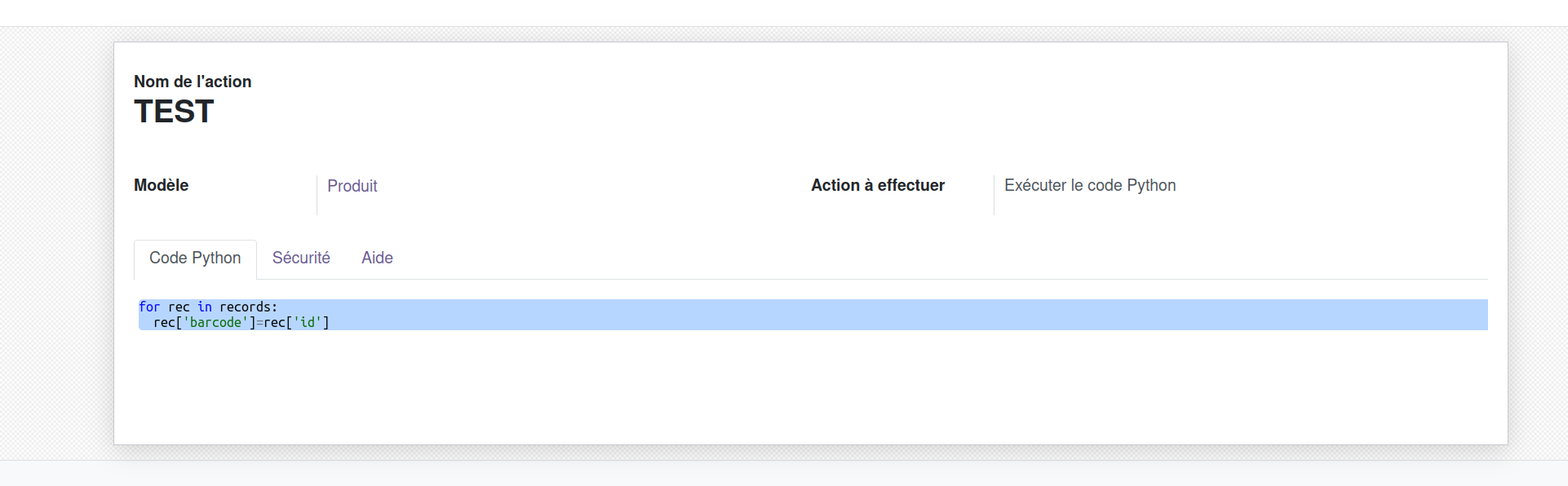Show the Aide tab
The image size is (1568, 486).
(x=377, y=258)
